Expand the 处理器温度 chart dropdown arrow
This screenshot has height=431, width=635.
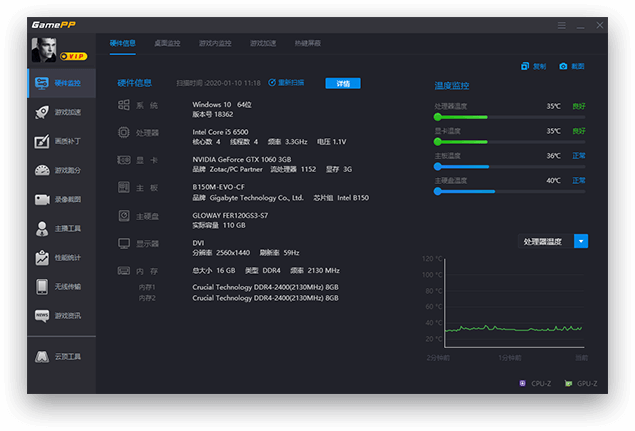(x=581, y=241)
